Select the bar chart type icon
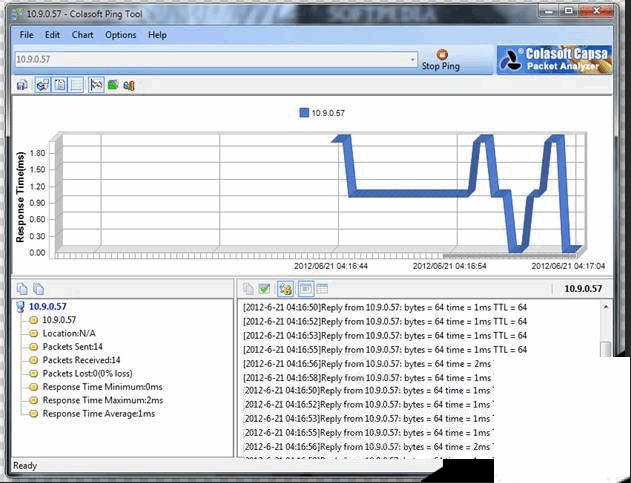This screenshot has height=483, width=631. 129,85
